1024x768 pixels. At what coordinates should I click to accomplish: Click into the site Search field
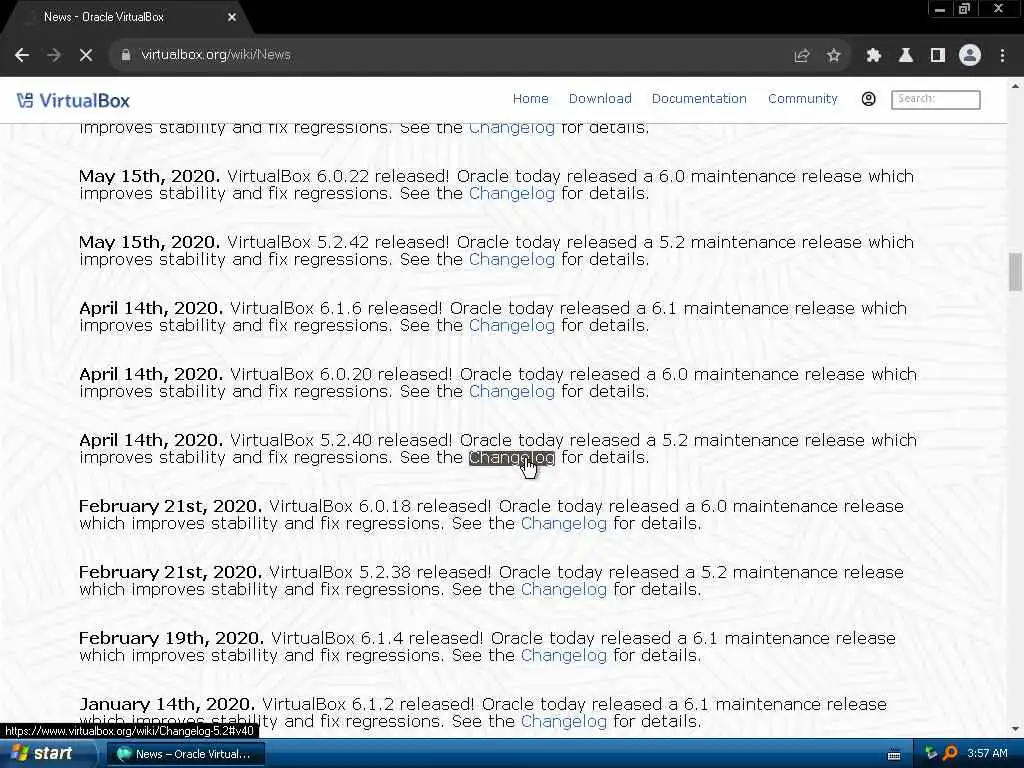pos(936,99)
